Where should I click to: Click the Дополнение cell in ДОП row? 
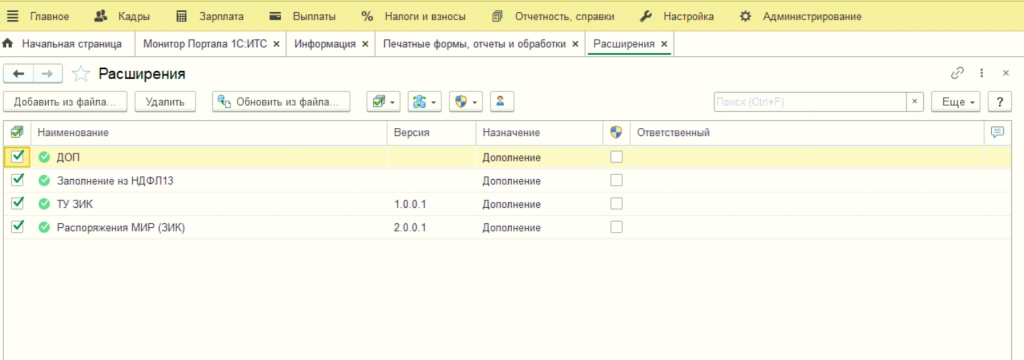[511, 157]
